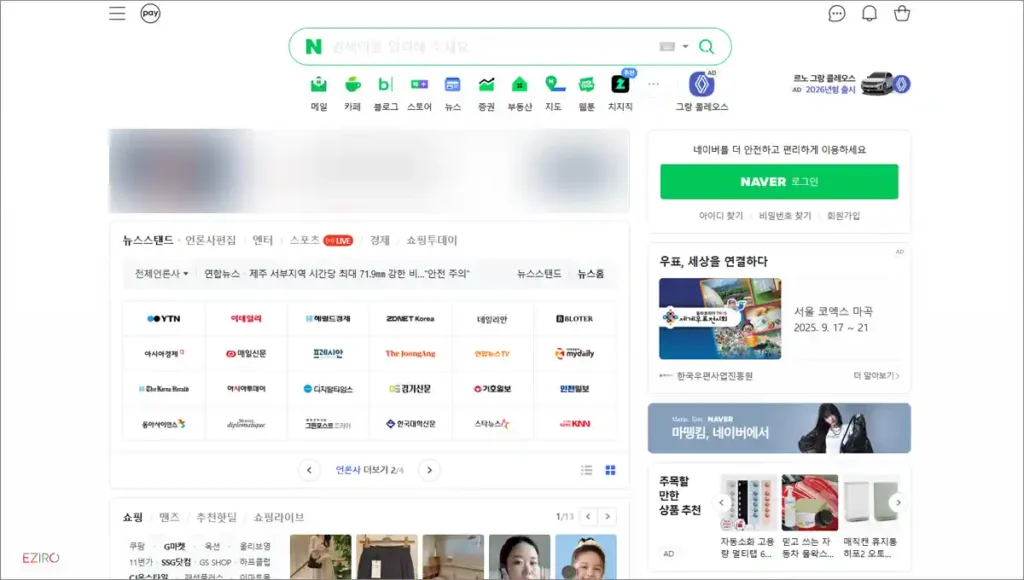Open the Naver Pay icon
The width and height of the screenshot is (1024, 580).
[150, 13]
